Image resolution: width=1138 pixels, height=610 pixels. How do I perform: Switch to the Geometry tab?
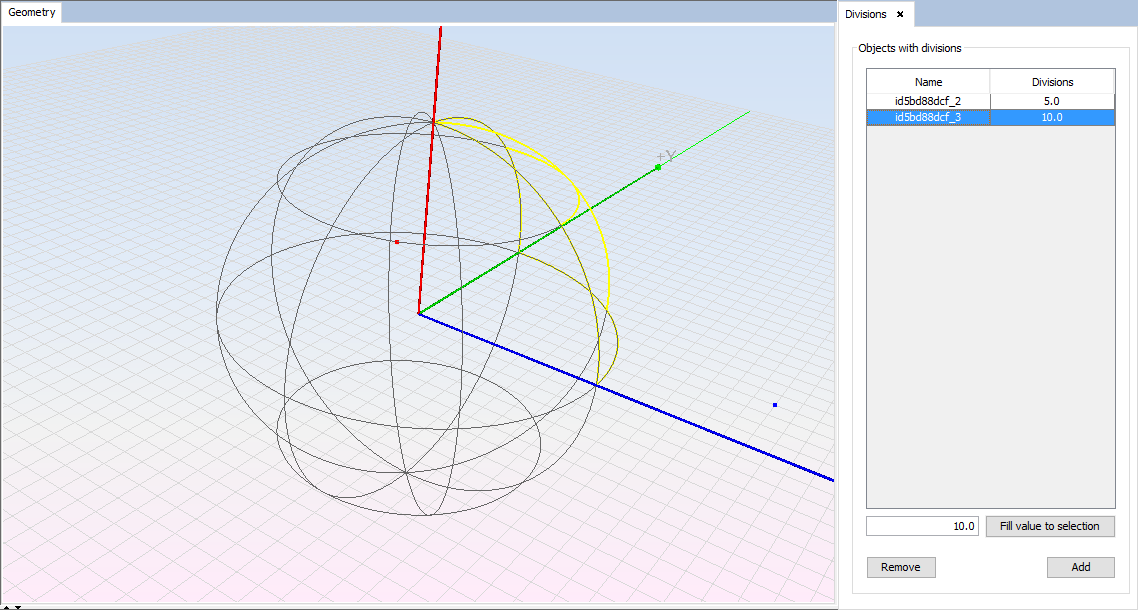pyautogui.click(x=32, y=13)
